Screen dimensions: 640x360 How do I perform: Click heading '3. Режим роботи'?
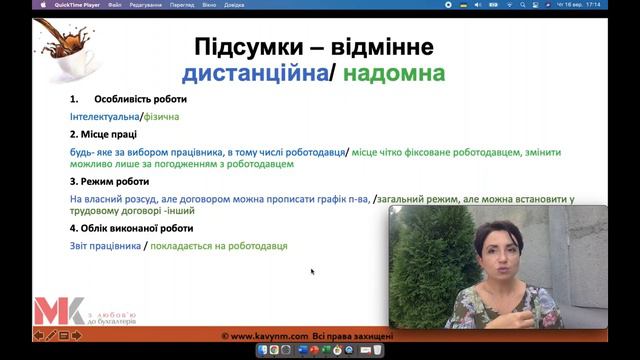click(x=109, y=182)
